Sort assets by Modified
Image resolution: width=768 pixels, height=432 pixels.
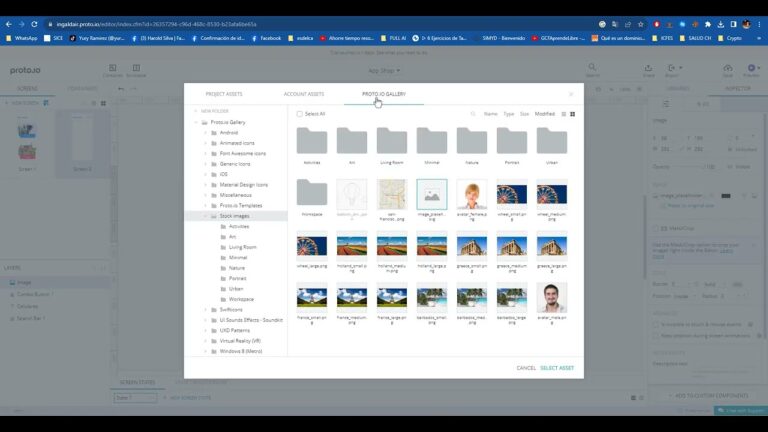544,114
